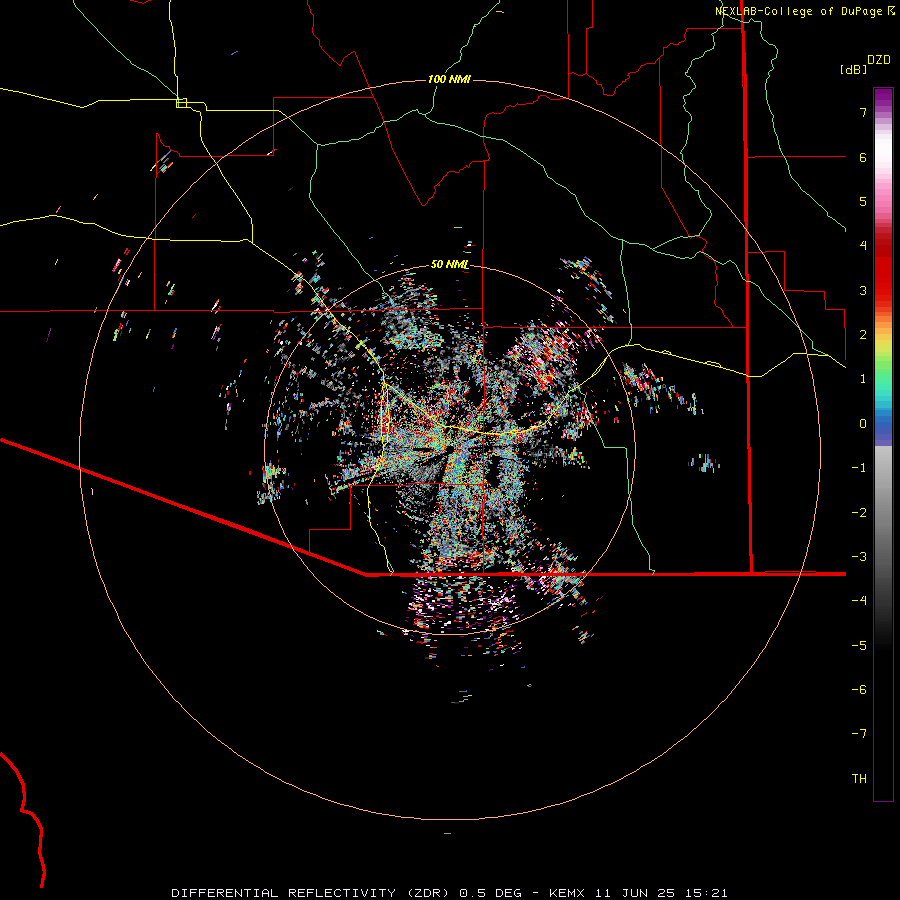The width and height of the screenshot is (900, 900).
Task: Click the 3 dB tick label
Action: pos(863,290)
